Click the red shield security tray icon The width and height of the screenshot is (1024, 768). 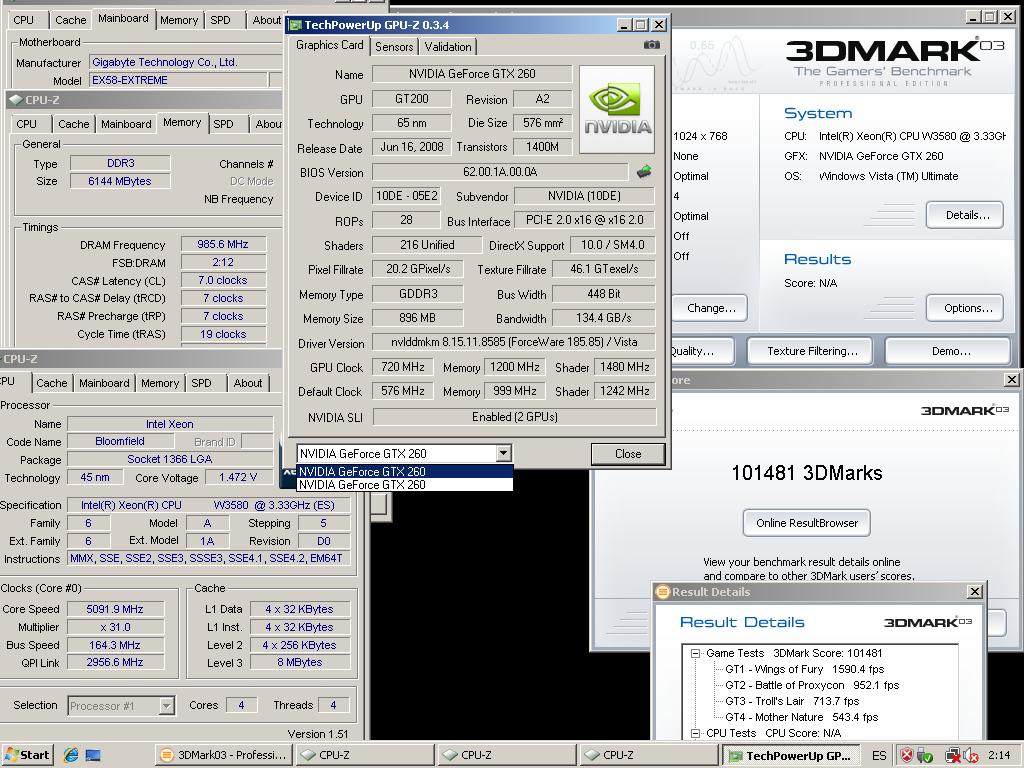pos(906,756)
